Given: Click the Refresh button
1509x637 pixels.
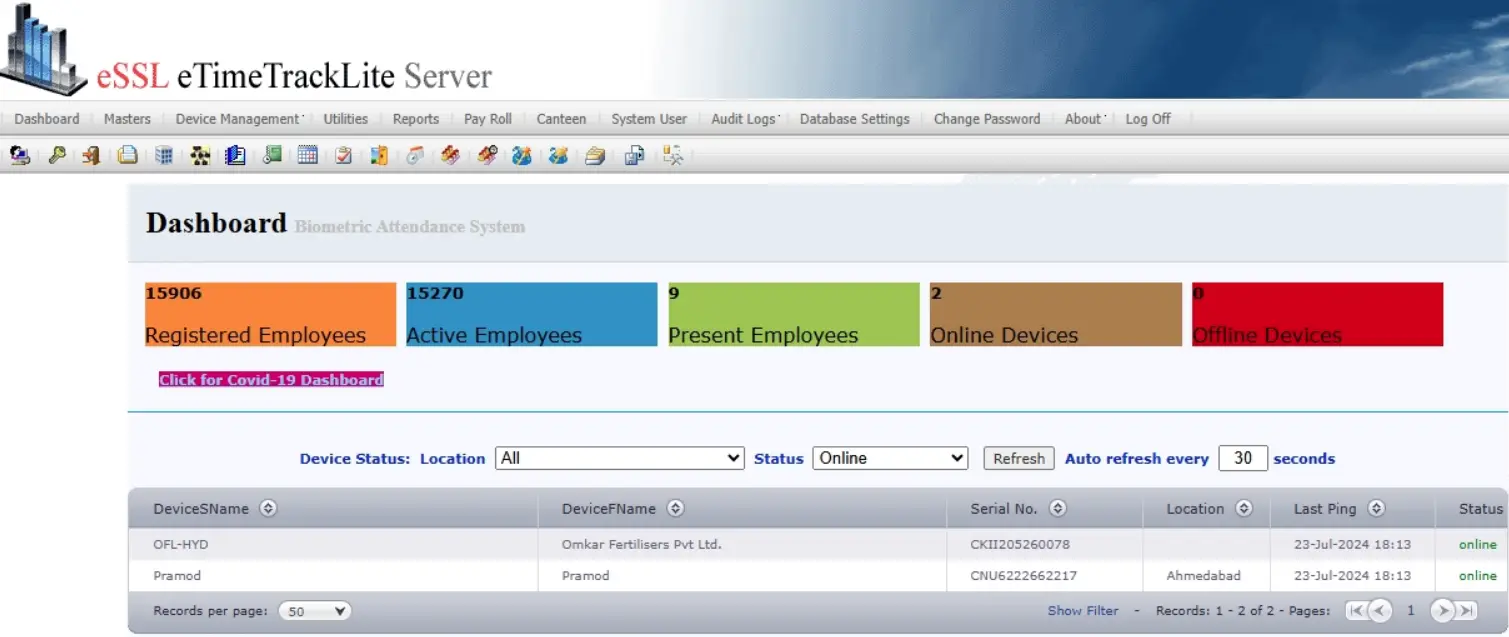Looking at the screenshot, I should tap(1019, 458).
